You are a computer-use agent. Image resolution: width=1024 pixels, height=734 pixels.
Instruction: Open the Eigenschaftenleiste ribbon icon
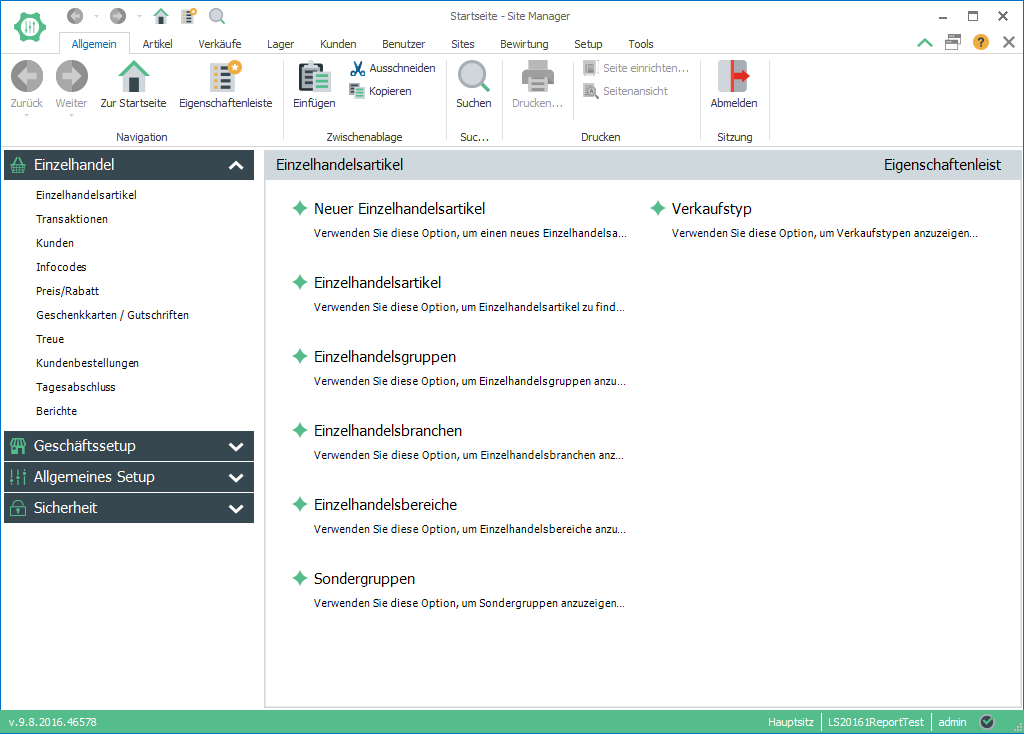225,77
